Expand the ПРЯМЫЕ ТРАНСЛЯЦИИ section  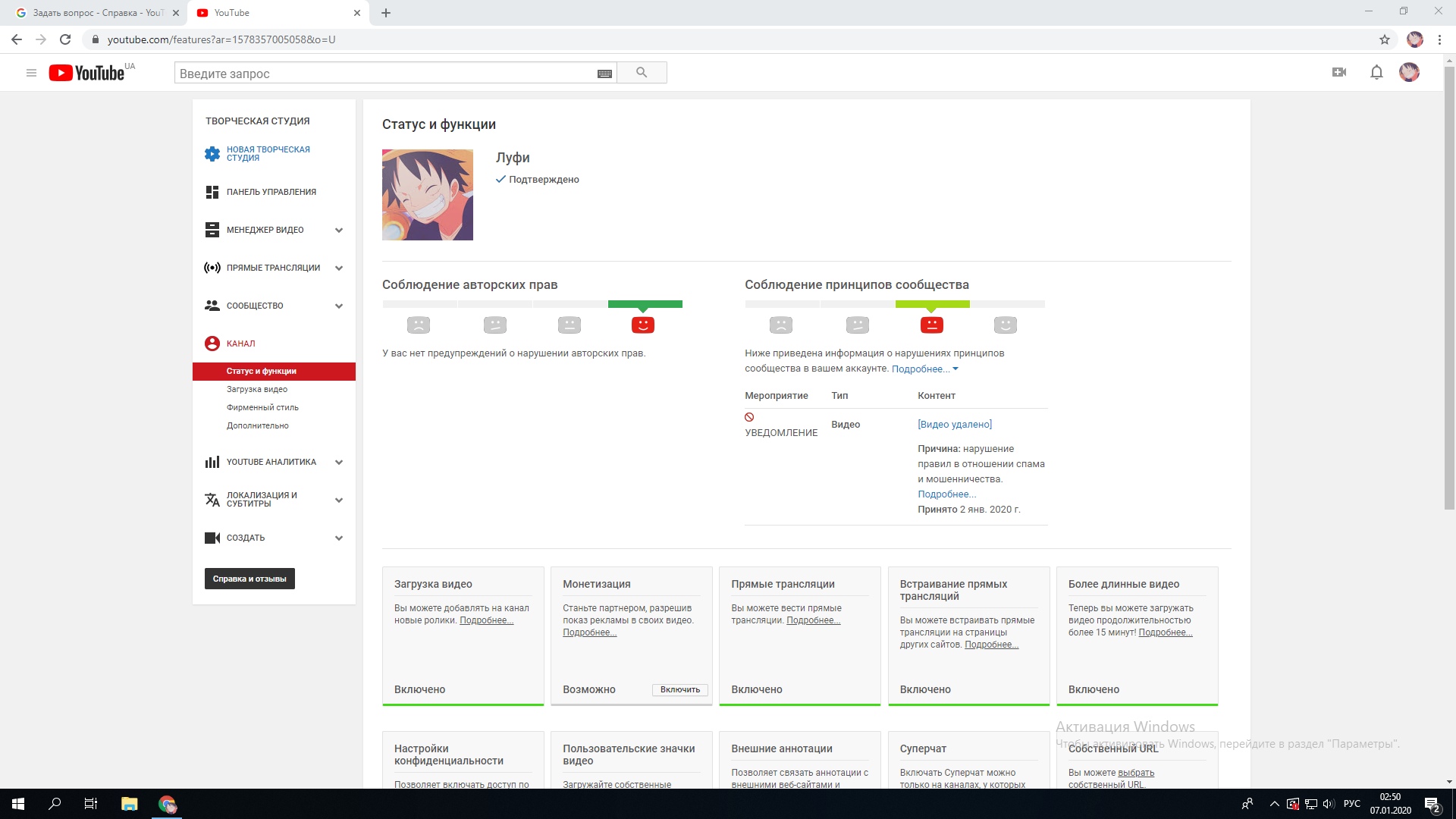[339, 268]
